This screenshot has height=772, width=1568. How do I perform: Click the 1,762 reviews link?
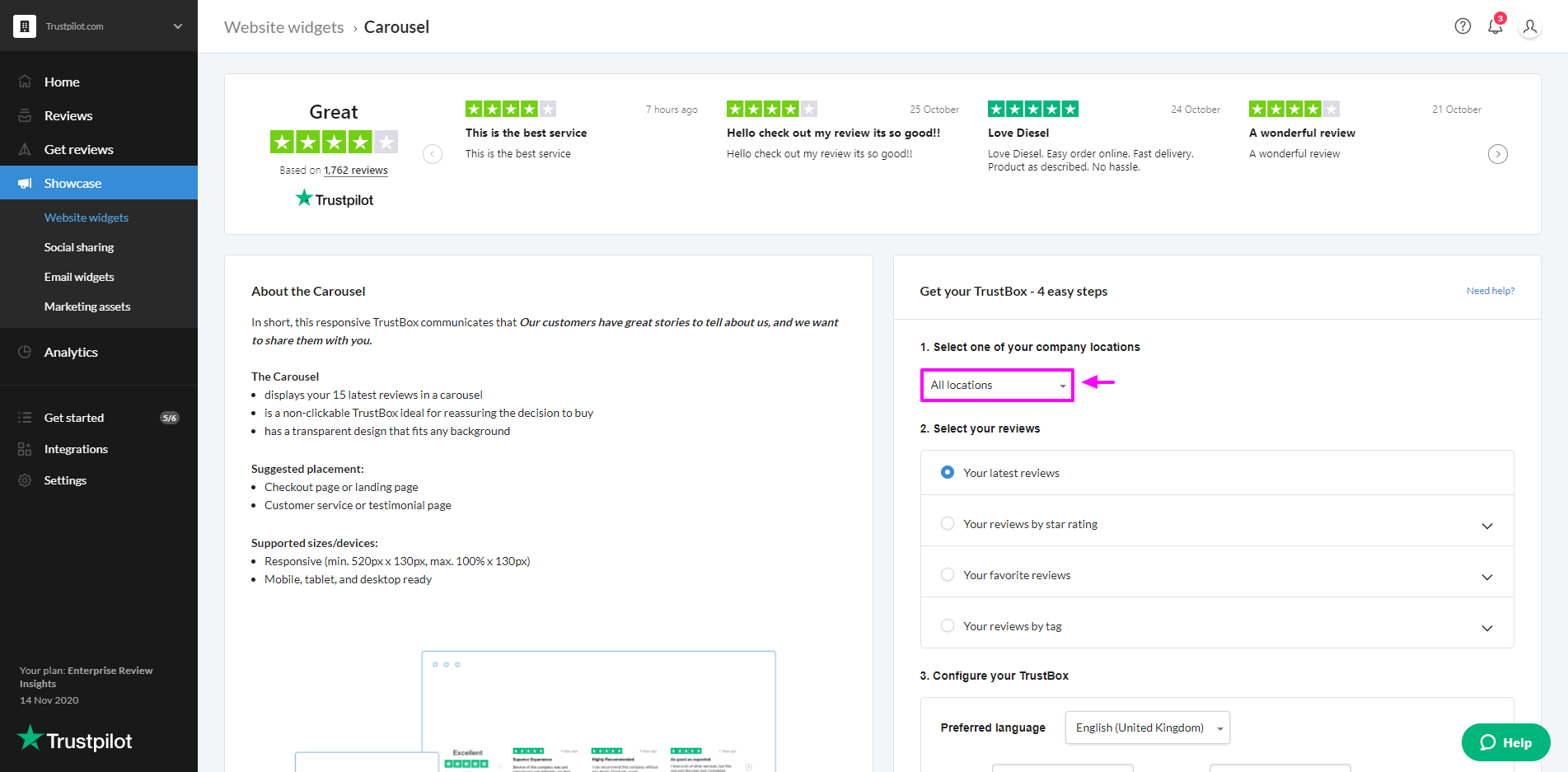point(355,171)
